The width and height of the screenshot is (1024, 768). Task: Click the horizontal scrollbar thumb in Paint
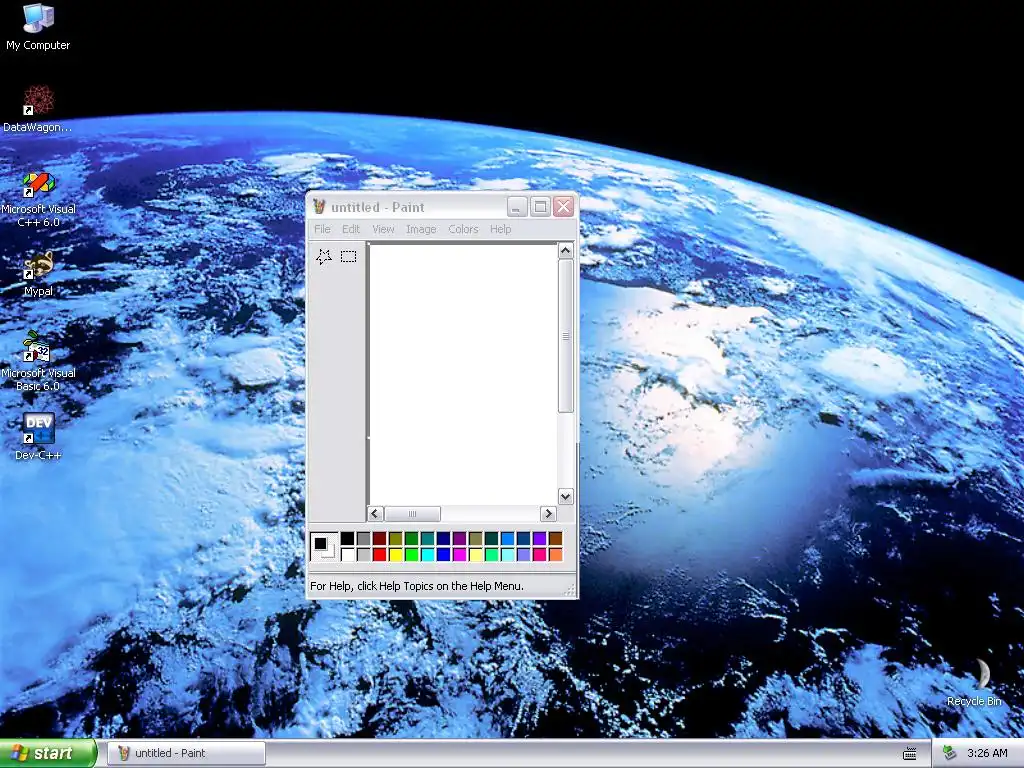coord(412,514)
